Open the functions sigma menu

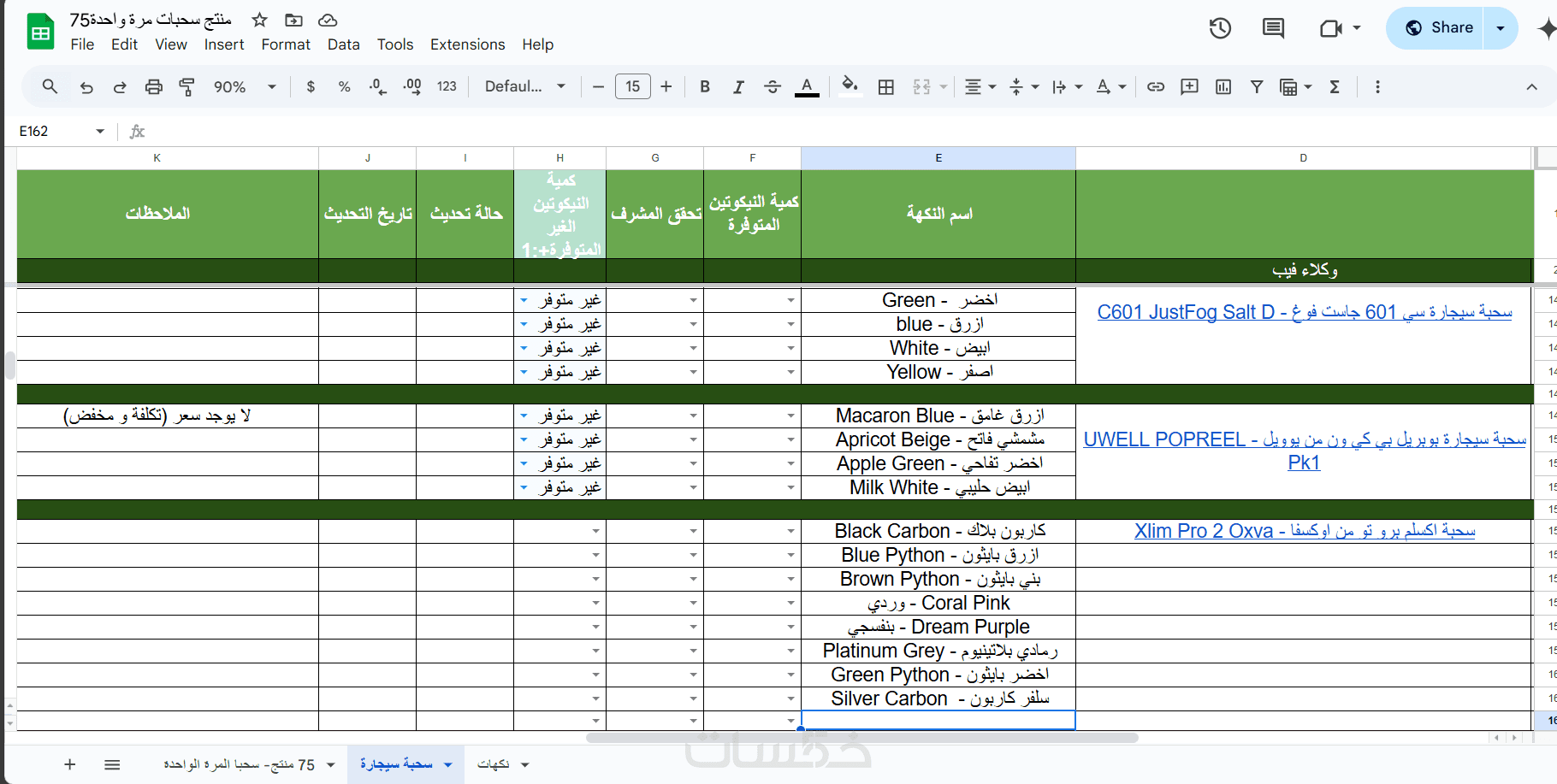click(x=1335, y=86)
